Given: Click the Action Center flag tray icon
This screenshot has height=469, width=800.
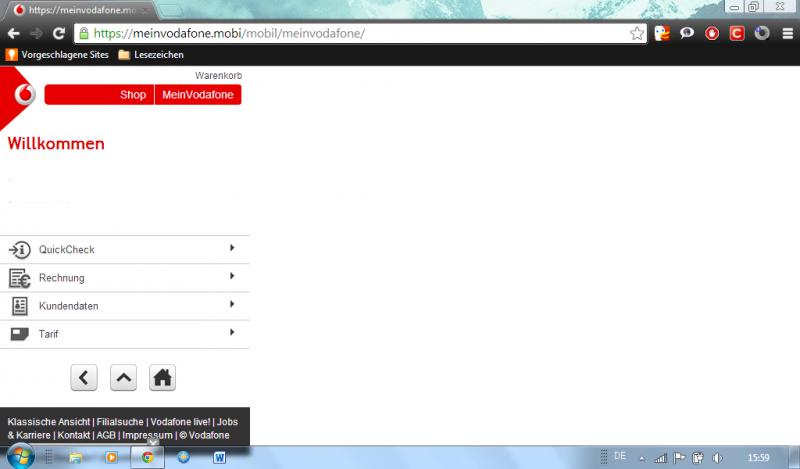Looking at the screenshot, I should (x=679, y=458).
